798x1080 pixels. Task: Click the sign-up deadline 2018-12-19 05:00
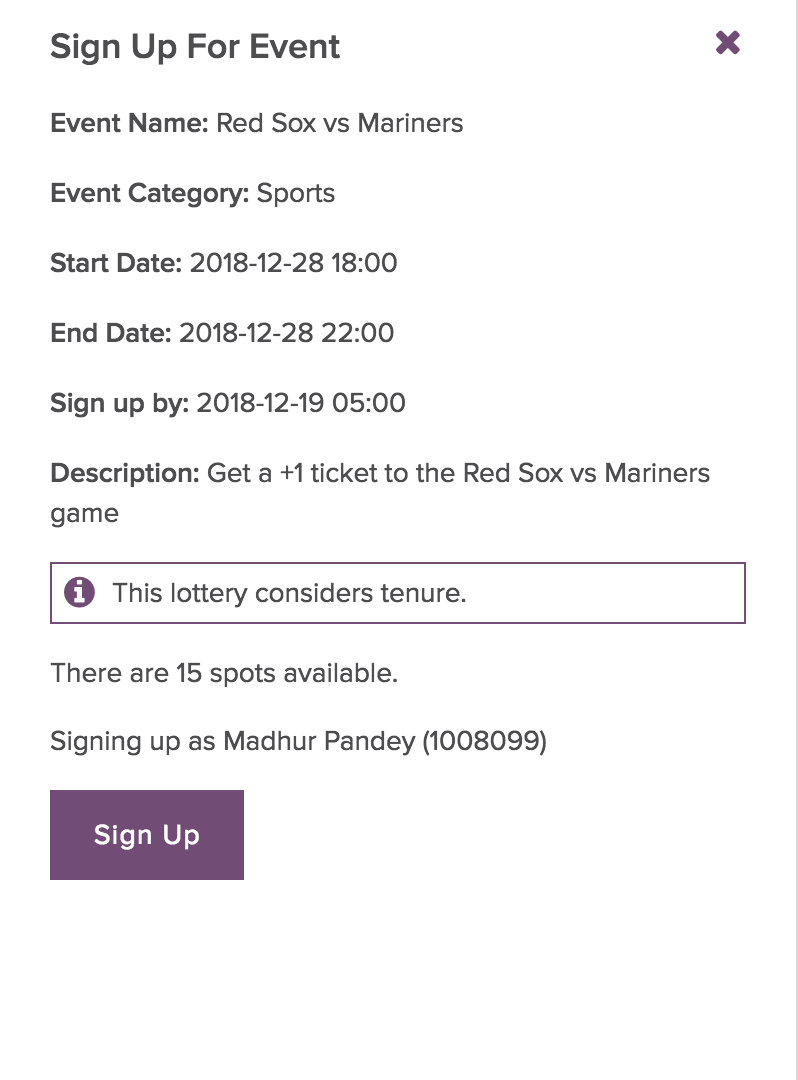point(301,403)
